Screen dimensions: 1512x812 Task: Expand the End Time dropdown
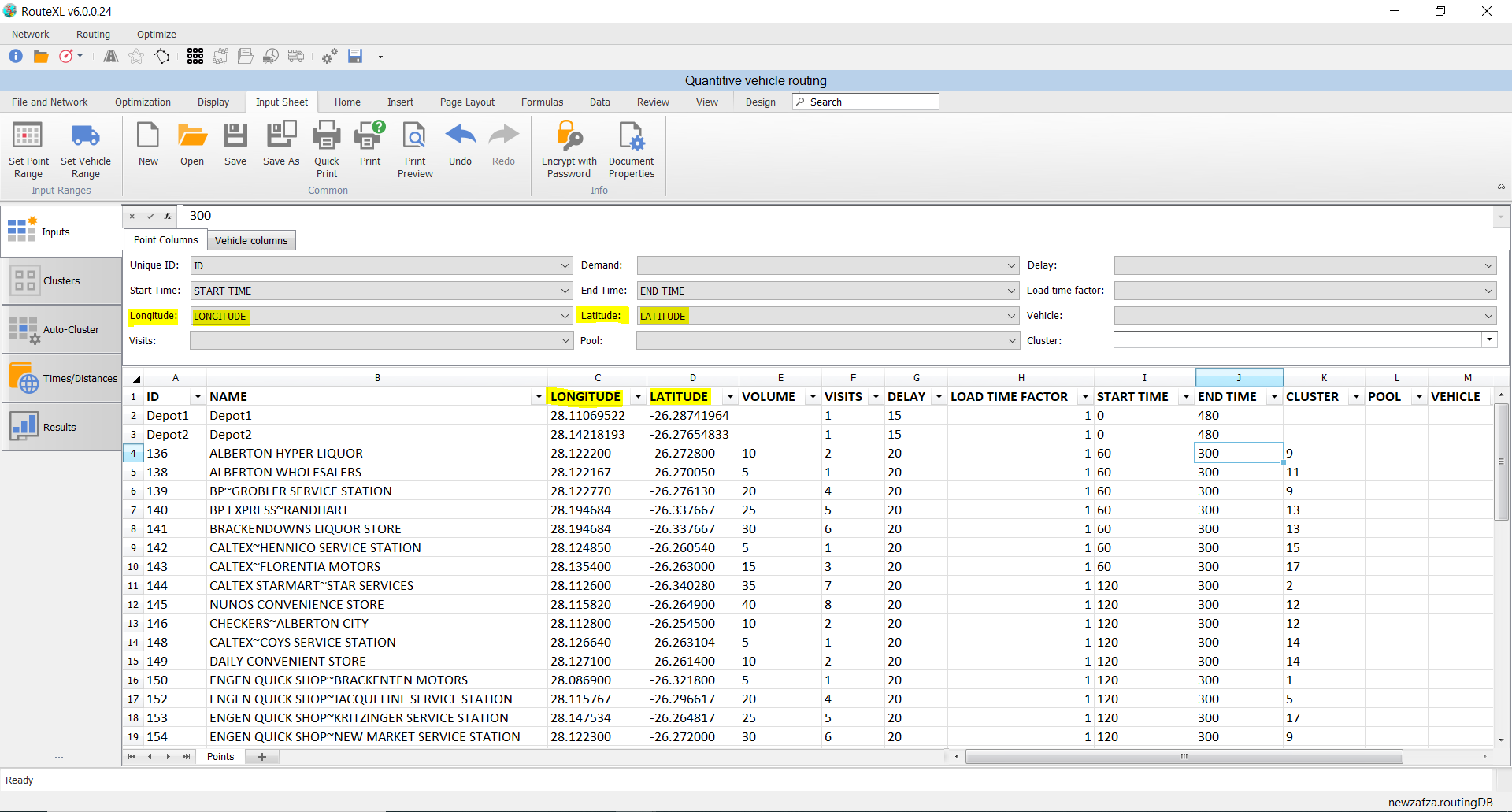click(x=1012, y=291)
